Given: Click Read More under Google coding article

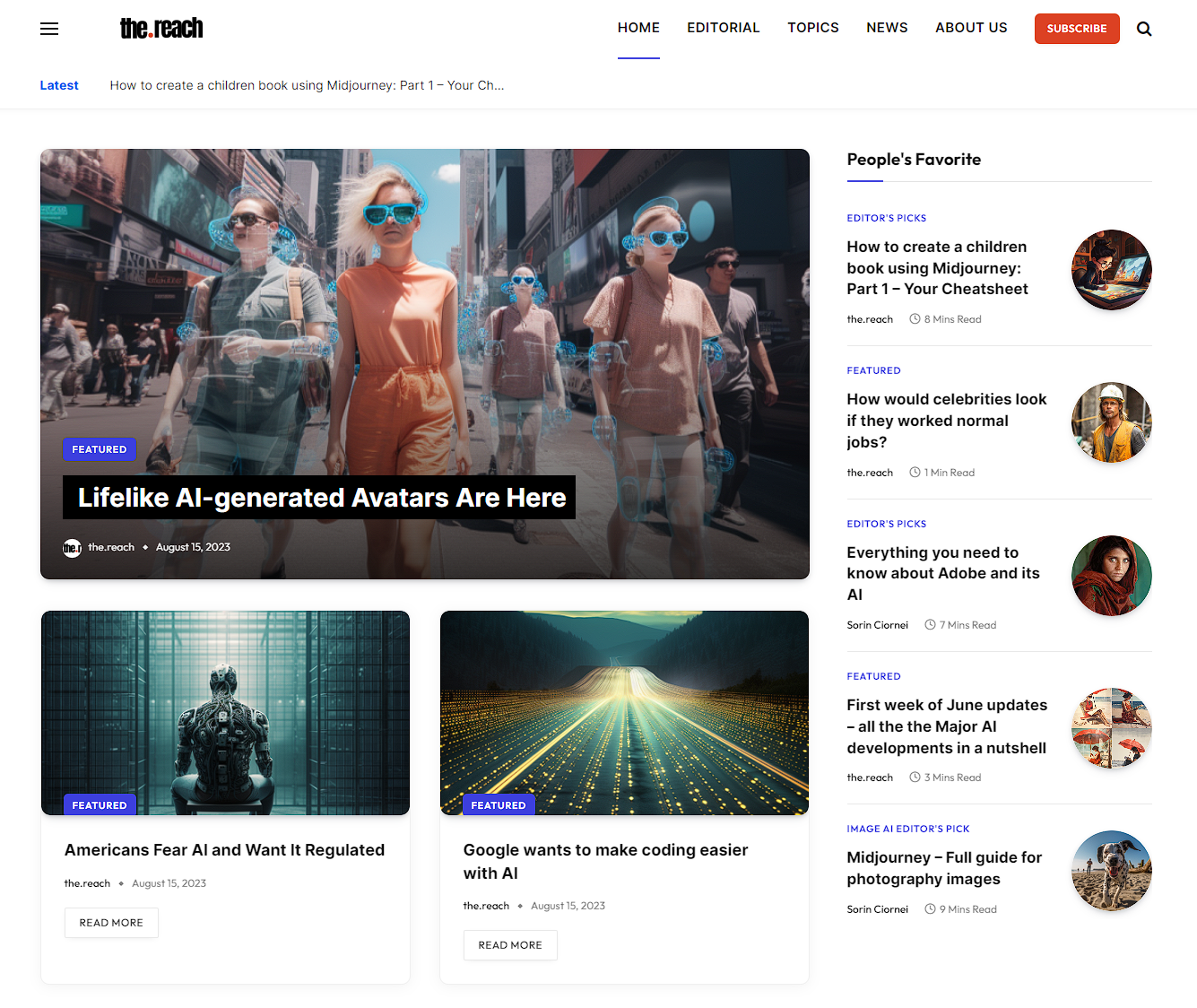Looking at the screenshot, I should (x=510, y=945).
